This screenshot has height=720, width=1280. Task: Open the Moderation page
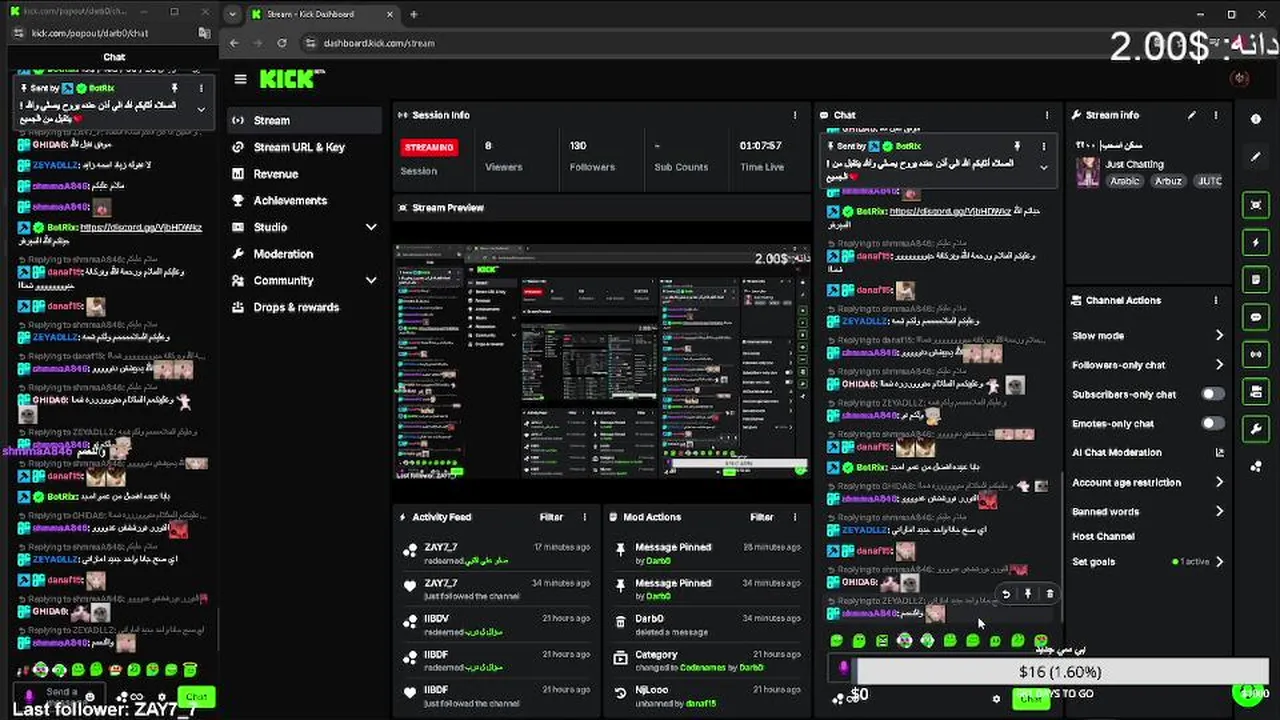tap(305, 254)
